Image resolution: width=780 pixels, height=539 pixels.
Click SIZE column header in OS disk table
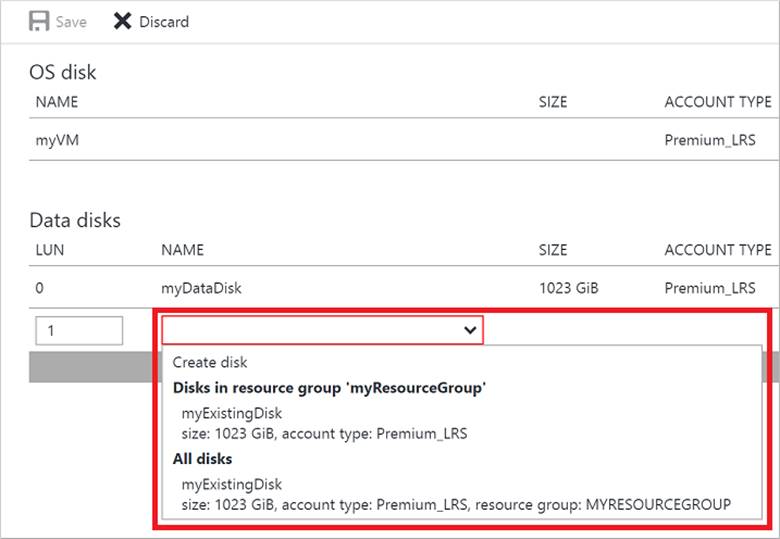point(553,102)
